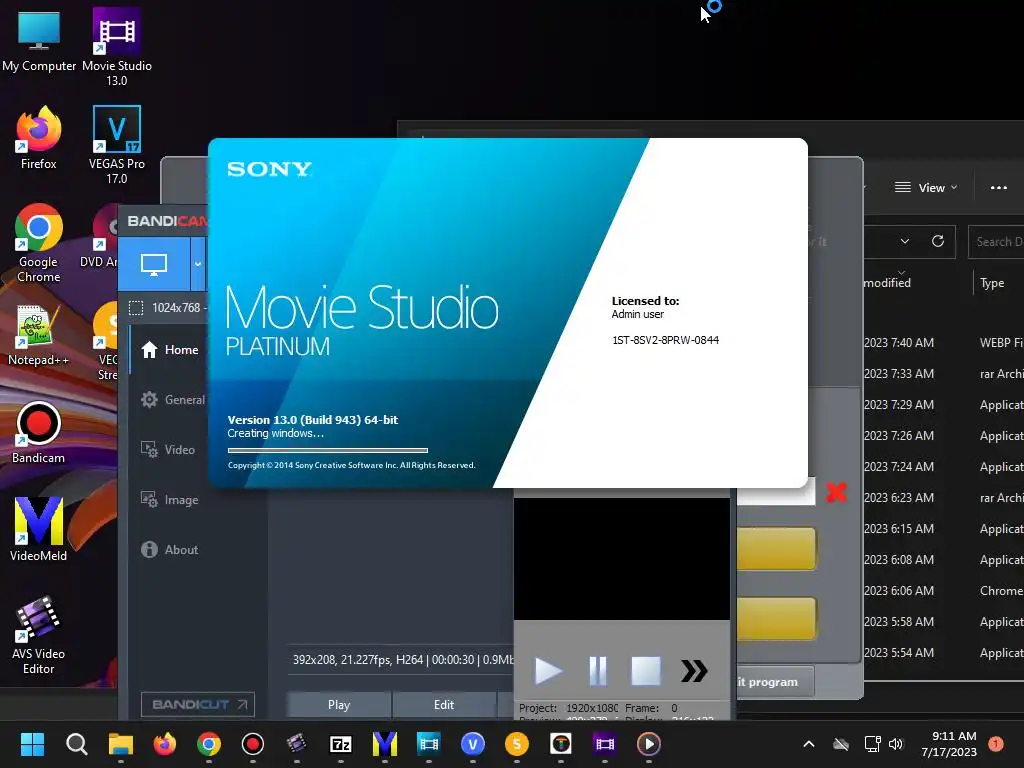Viewport: 1024px width, 768px height.
Task: Expand the address bar history dropdown
Action: (x=904, y=242)
